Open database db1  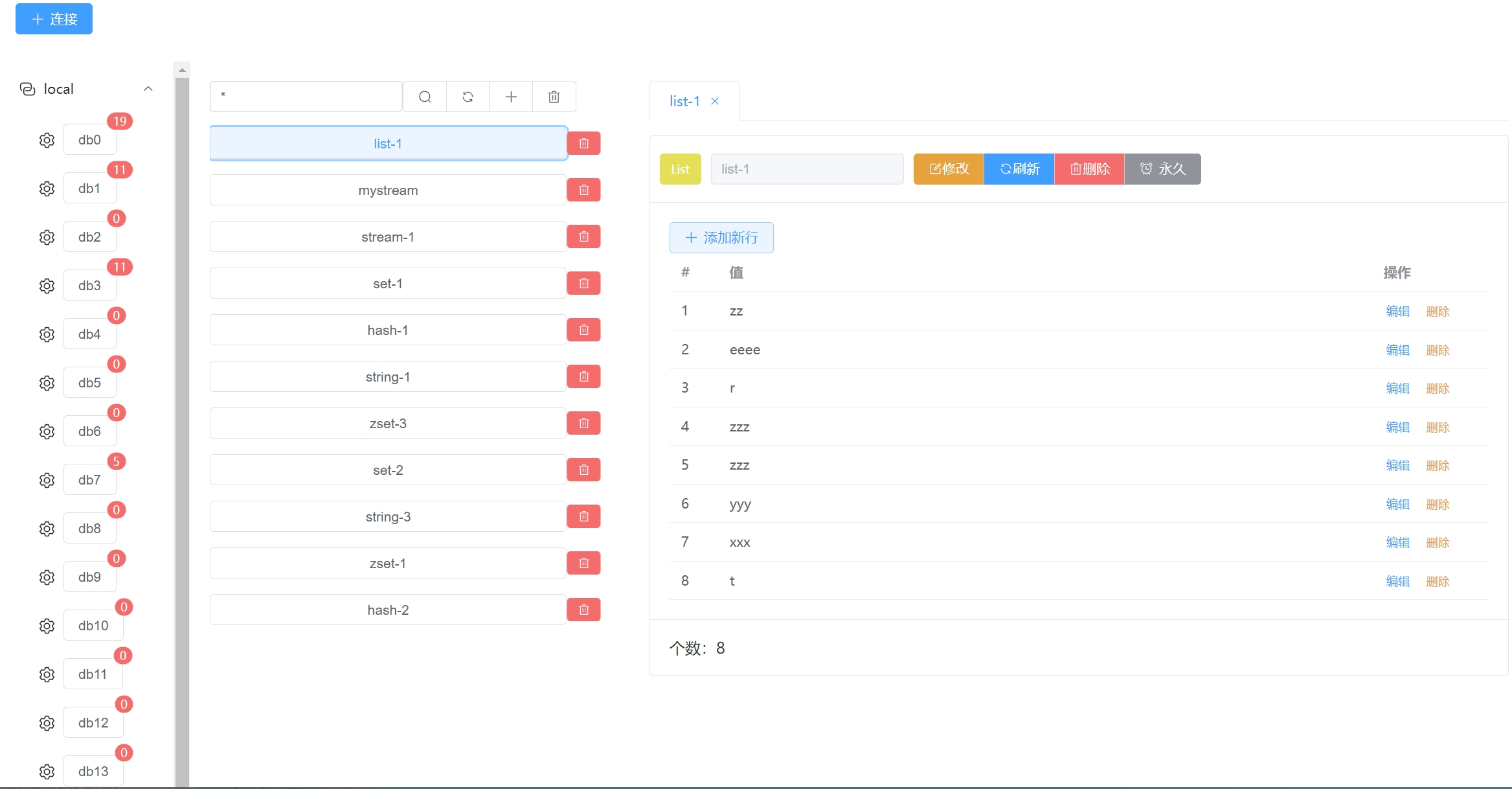89,189
